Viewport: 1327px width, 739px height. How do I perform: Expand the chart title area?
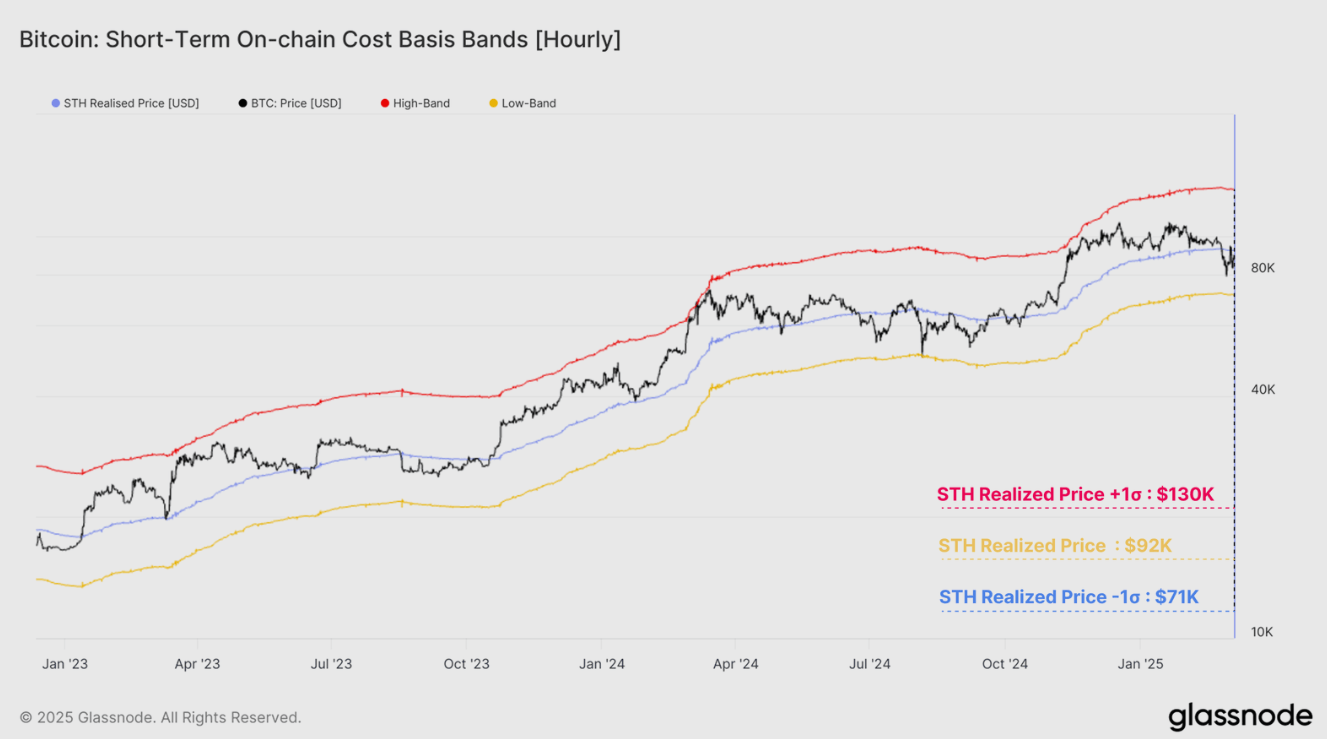point(320,39)
